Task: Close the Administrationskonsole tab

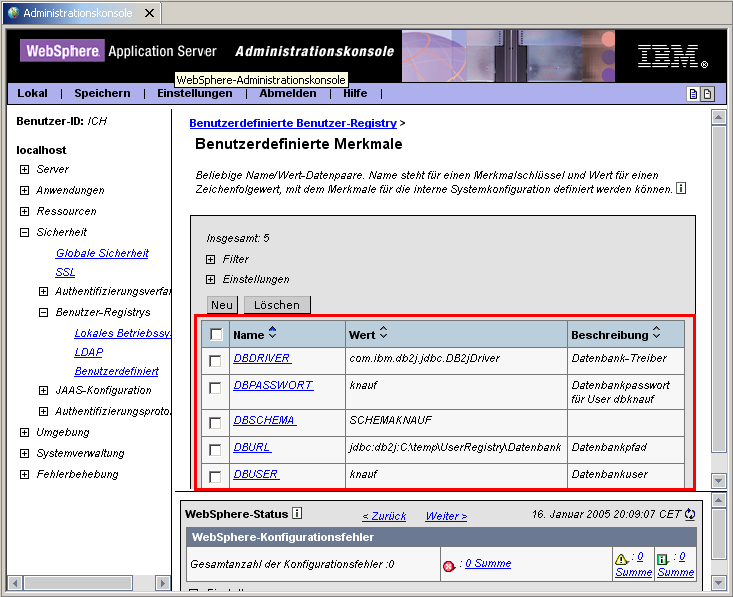Action: (150, 13)
